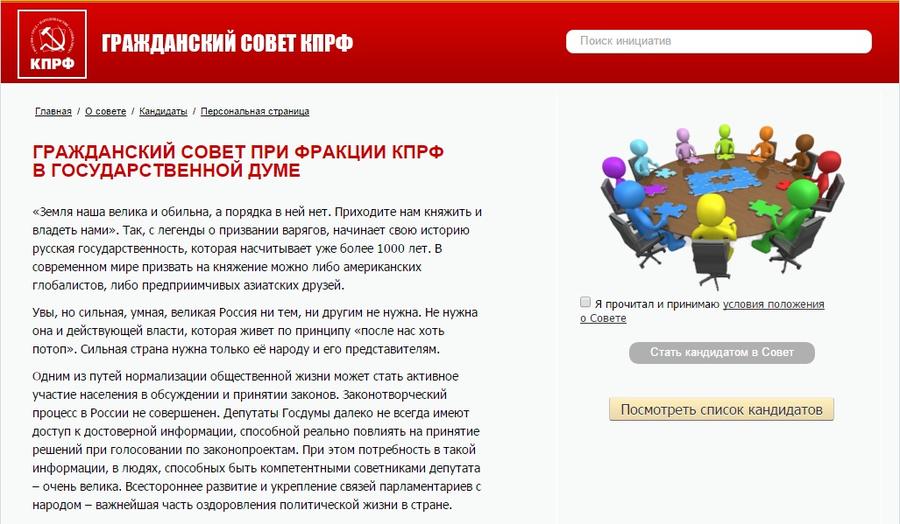This screenshot has width=900, height=524.
Task: Click the Посмотреть список кандидатов button
Action: 721,410
